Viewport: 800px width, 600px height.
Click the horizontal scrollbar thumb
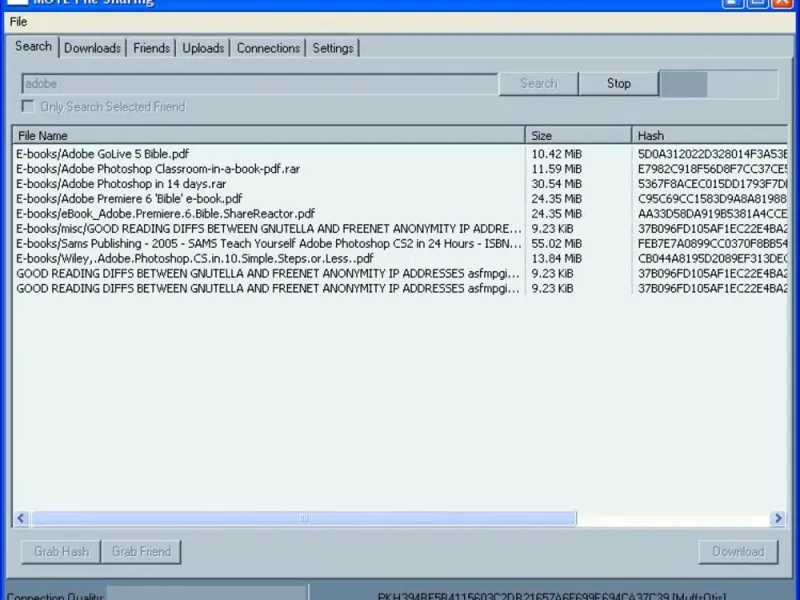(x=304, y=518)
